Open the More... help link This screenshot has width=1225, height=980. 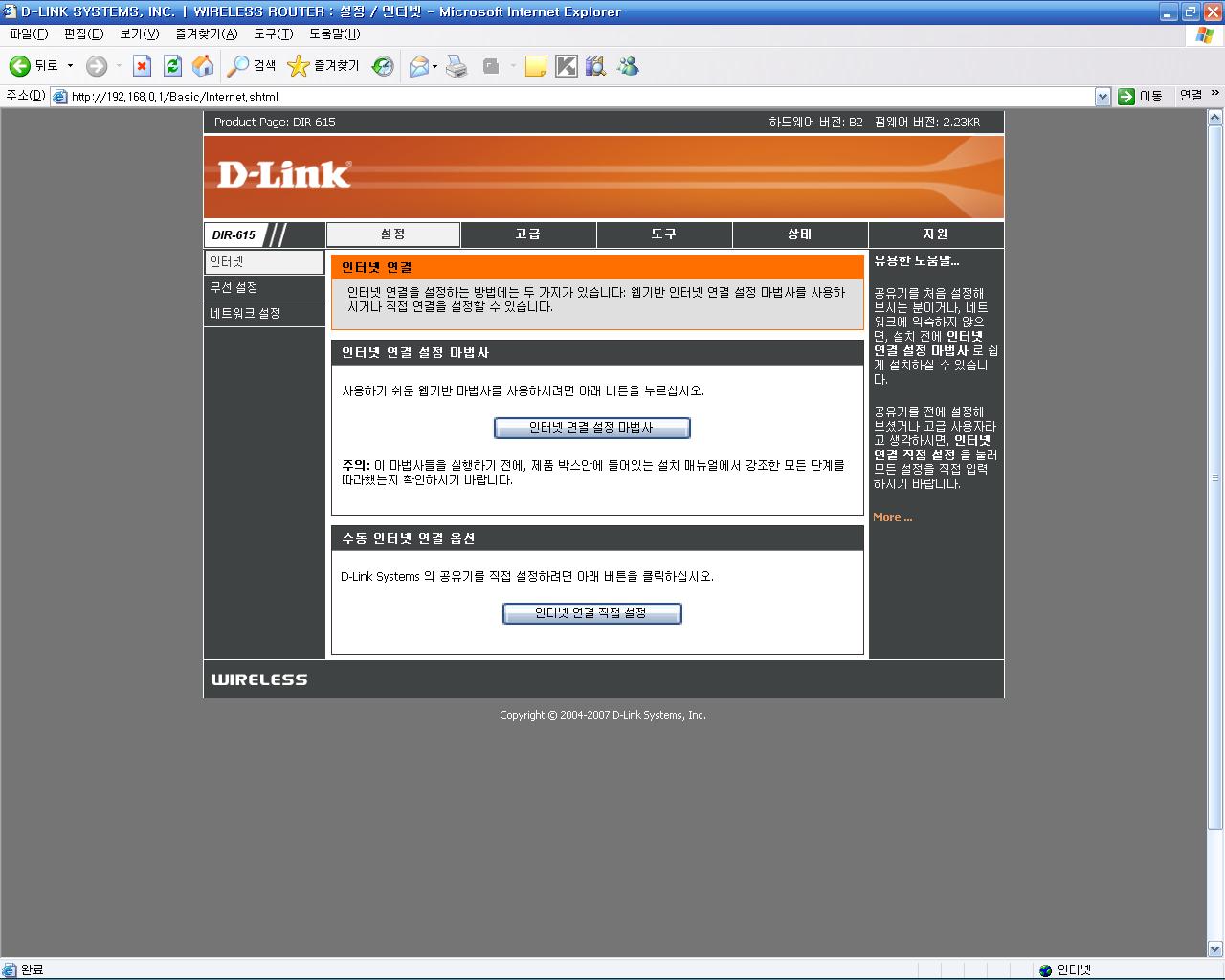pos(893,517)
